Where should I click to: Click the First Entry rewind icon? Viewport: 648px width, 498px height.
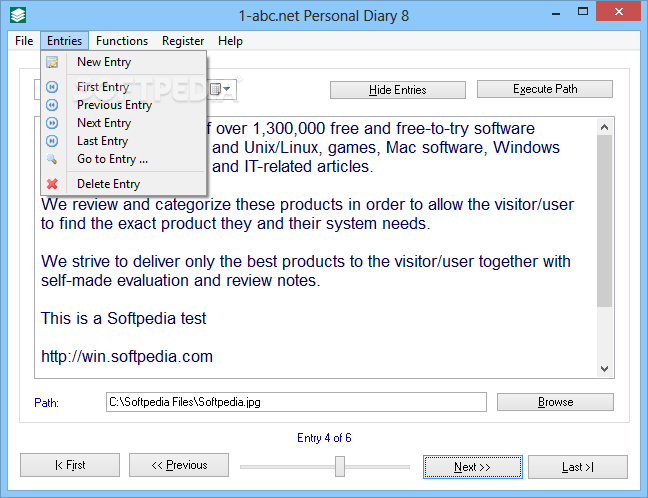click(52, 87)
